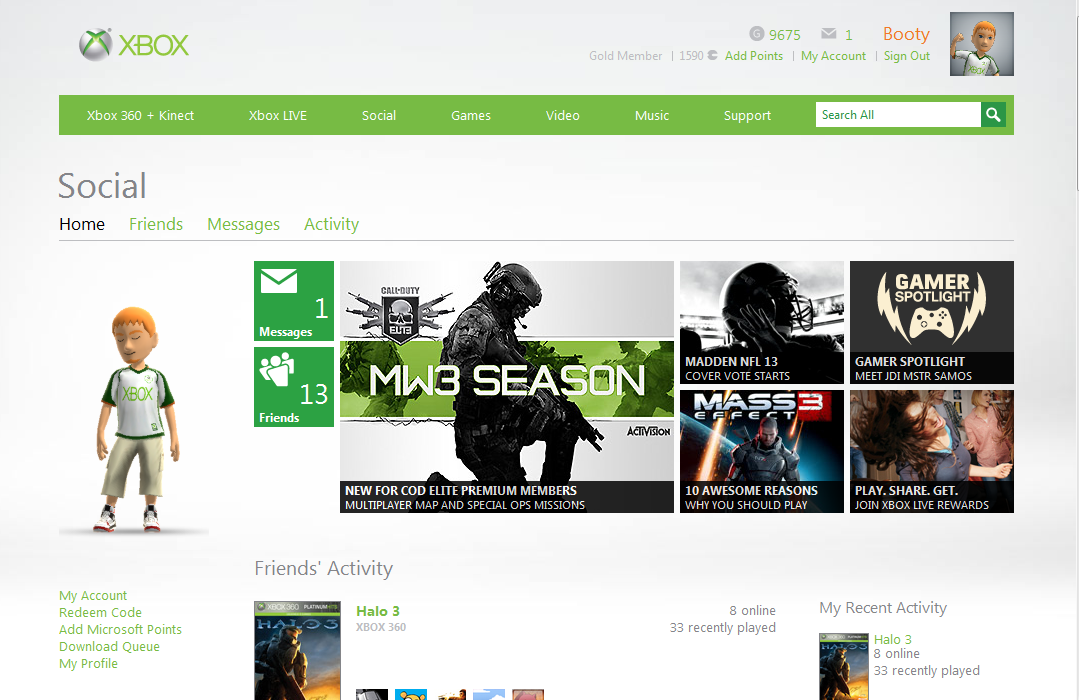
Task: Open the Video menu
Action: pos(563,116)
